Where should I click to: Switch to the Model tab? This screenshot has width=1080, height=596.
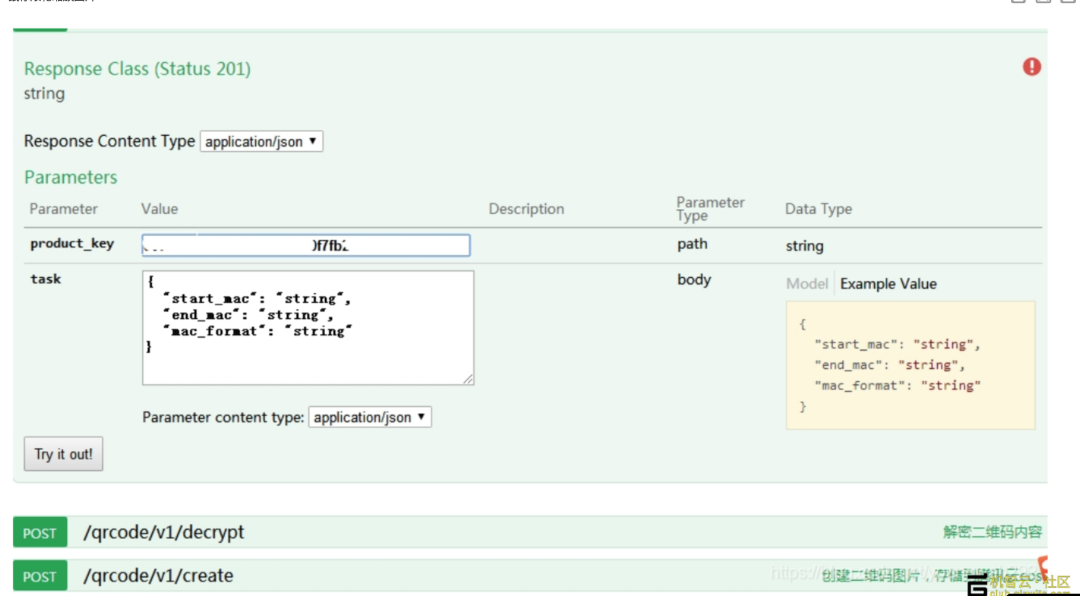click(x=807, y=284)
